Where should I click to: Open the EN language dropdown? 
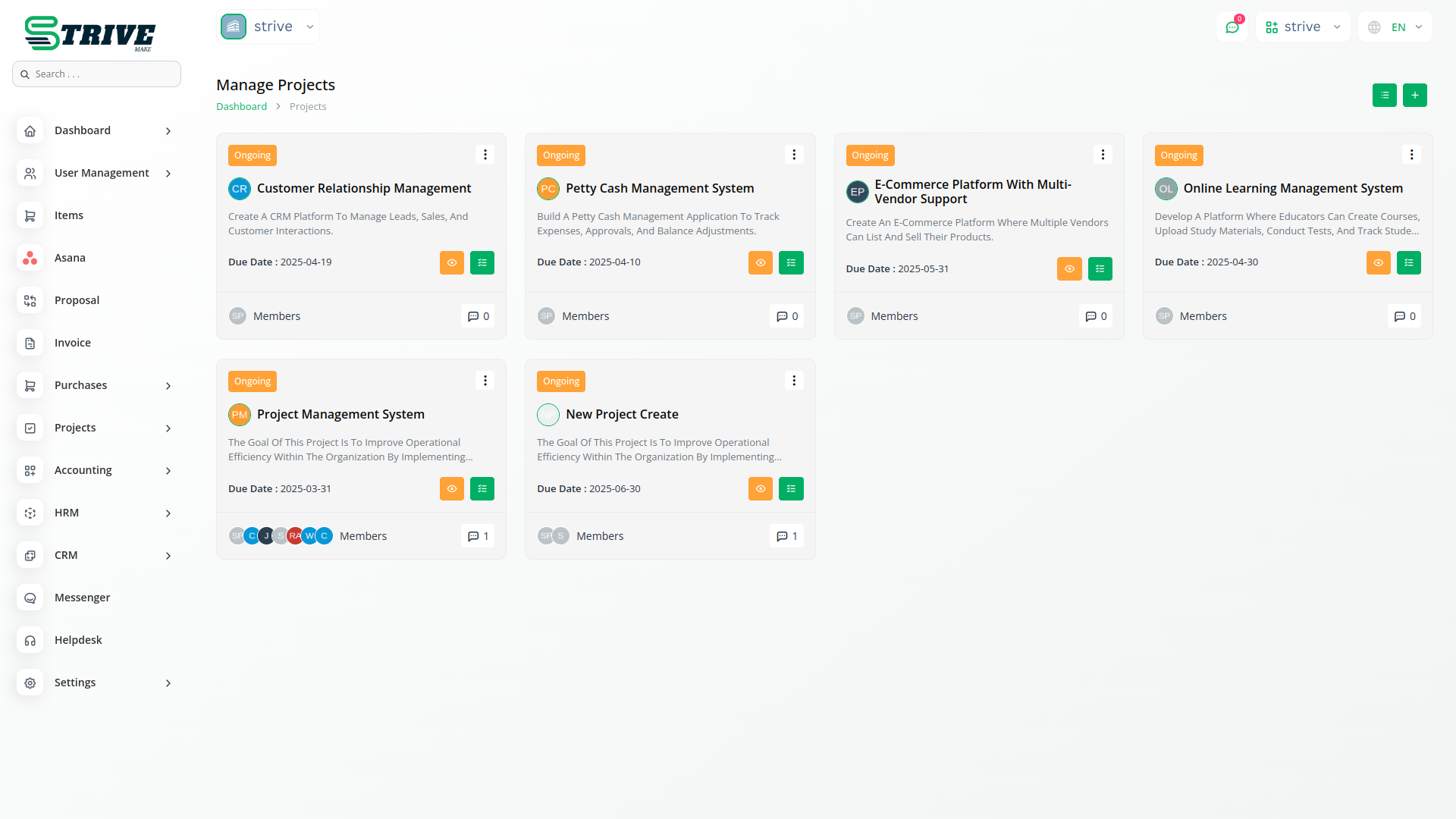1396,27
